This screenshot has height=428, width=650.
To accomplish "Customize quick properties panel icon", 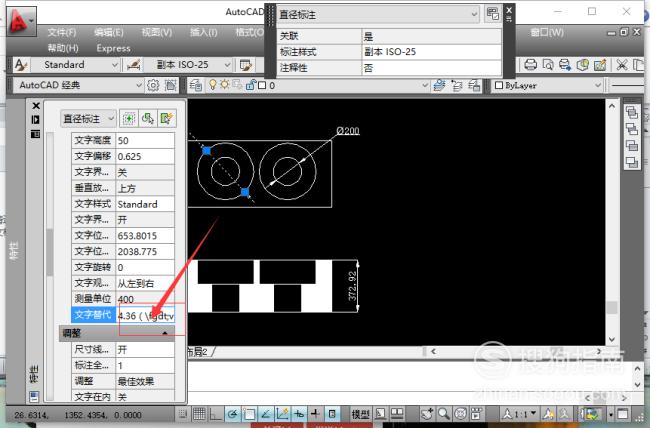I will point(492,14).
